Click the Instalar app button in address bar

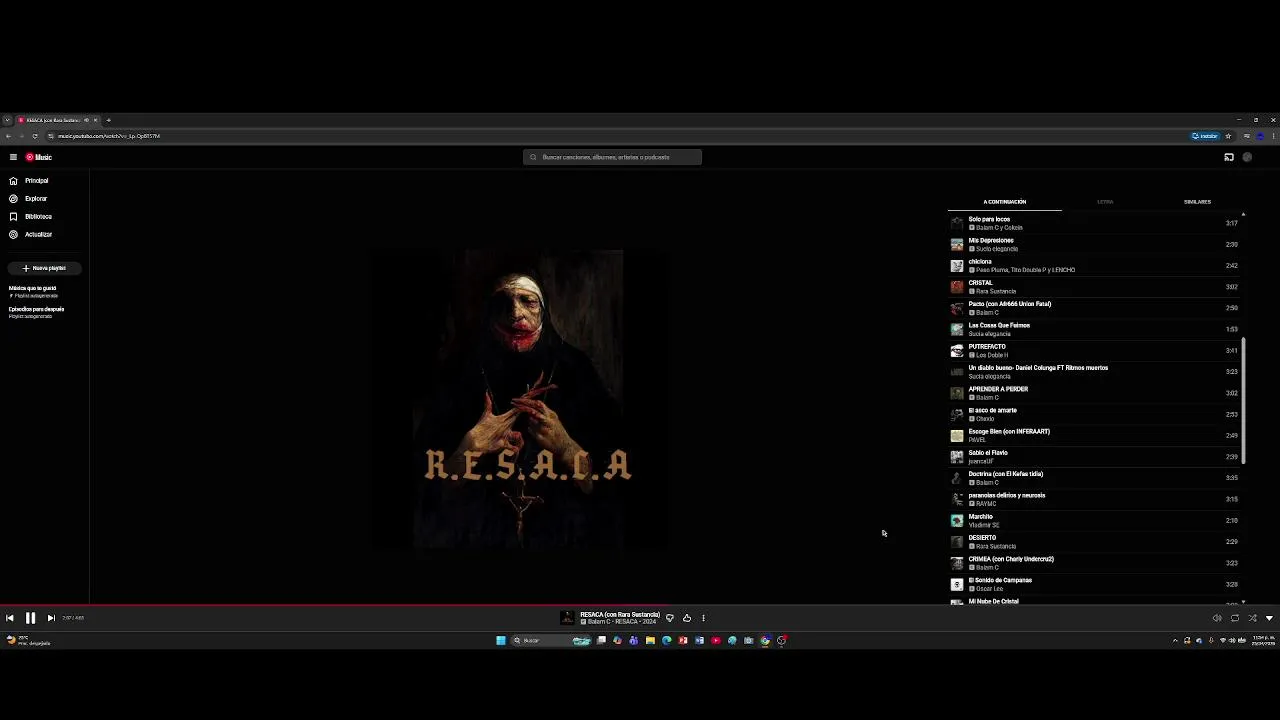tap(1205, 136)
